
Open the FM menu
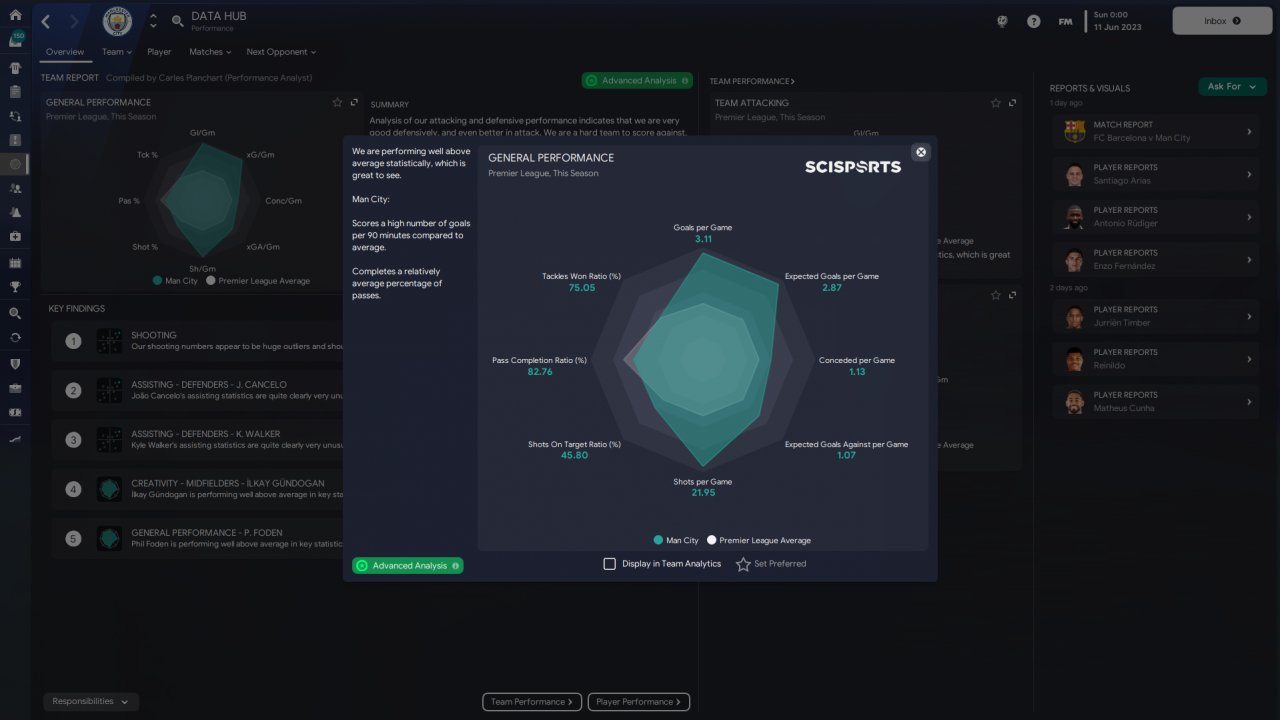(1066, 21)
